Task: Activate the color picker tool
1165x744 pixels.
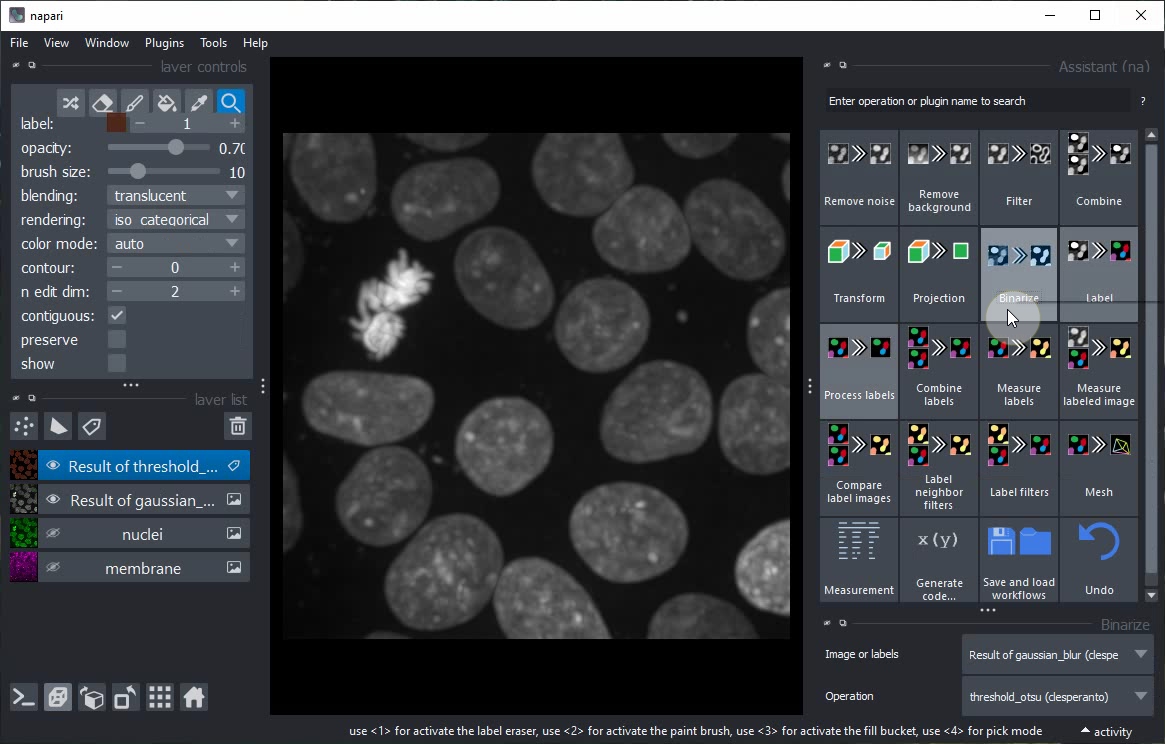Action: tap(199, 102)
